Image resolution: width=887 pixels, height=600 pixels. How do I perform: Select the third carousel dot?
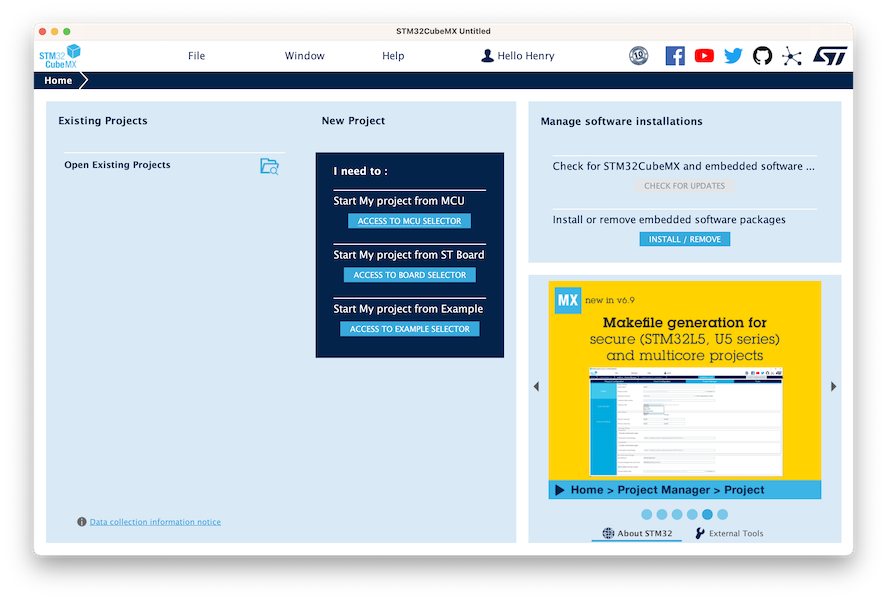pyautogui.click(x=677, y=515)
